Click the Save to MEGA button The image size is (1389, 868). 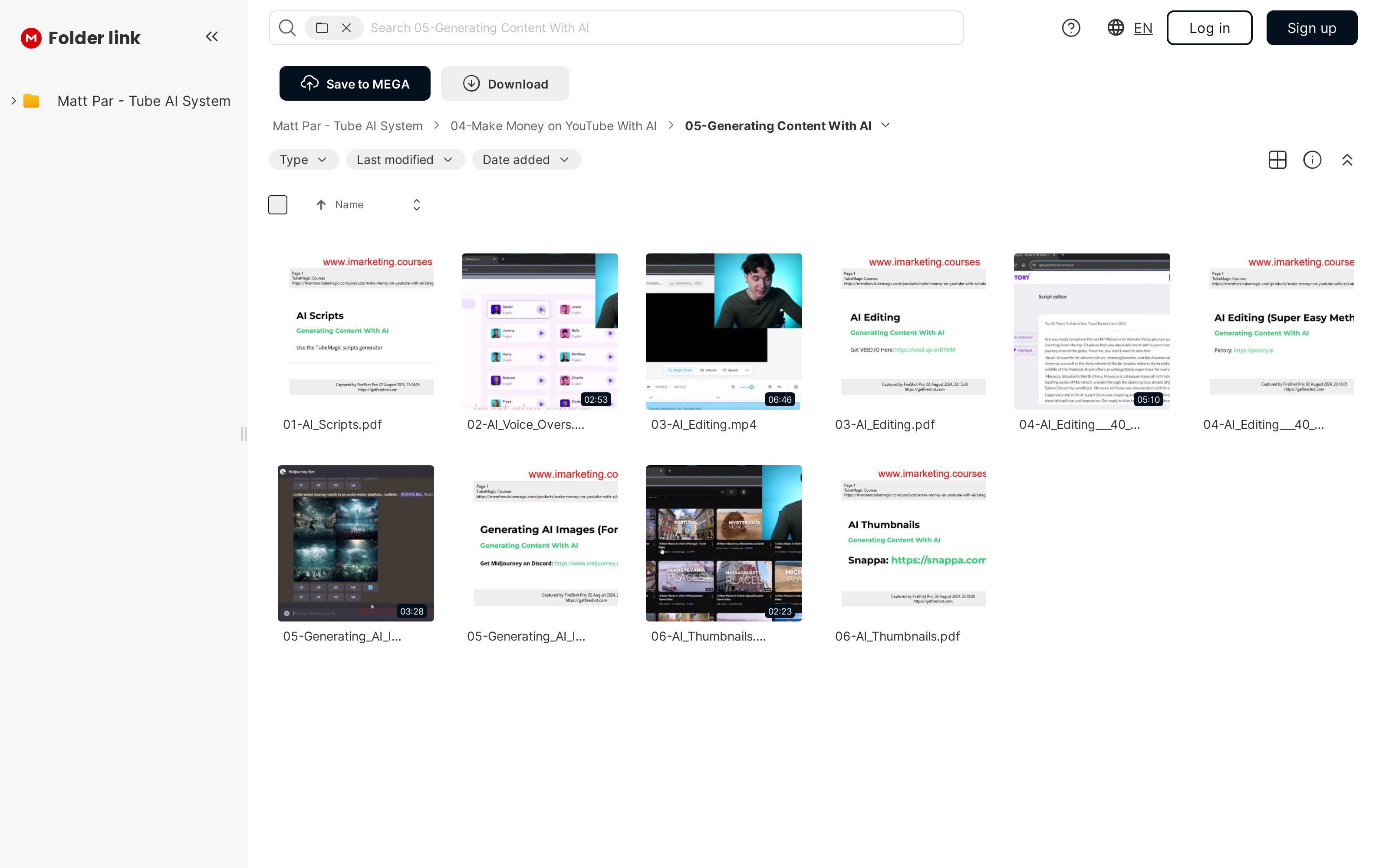355,84
